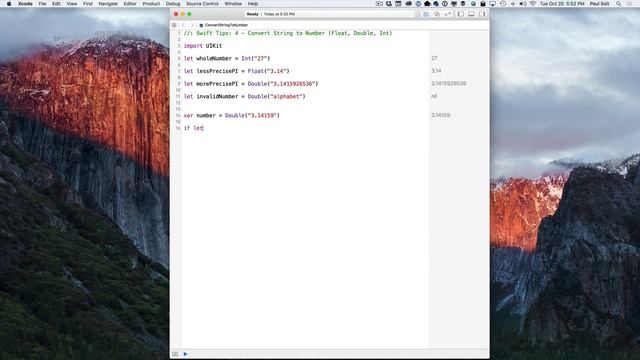Click the wholeNumber declaration line
This screenshot has width=640, height=360.
tap(227, 58)
